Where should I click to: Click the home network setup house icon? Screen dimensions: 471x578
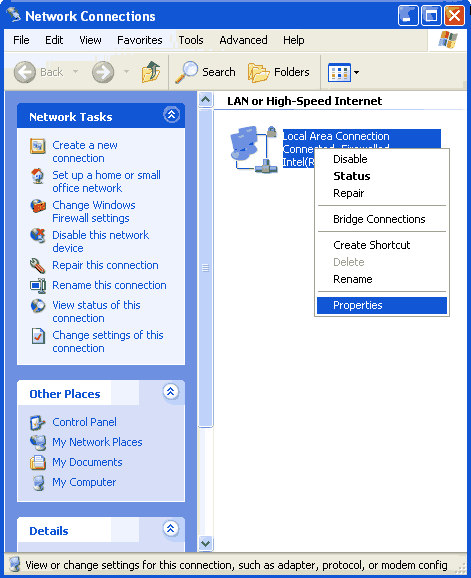click(38, 176)
